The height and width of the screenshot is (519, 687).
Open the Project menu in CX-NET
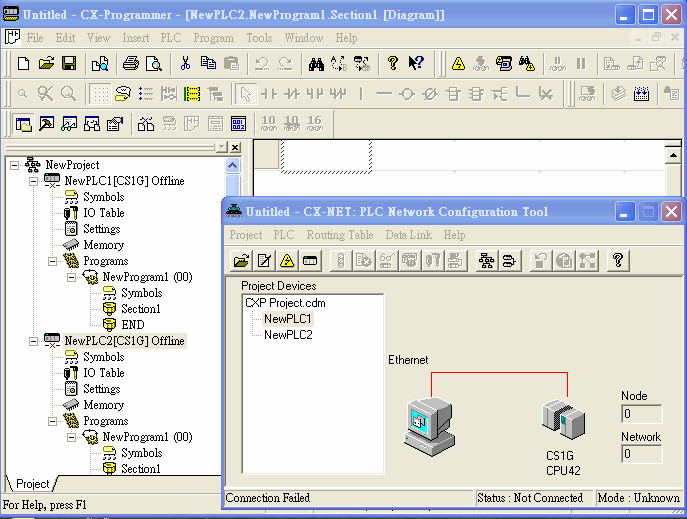coord(246,235)
